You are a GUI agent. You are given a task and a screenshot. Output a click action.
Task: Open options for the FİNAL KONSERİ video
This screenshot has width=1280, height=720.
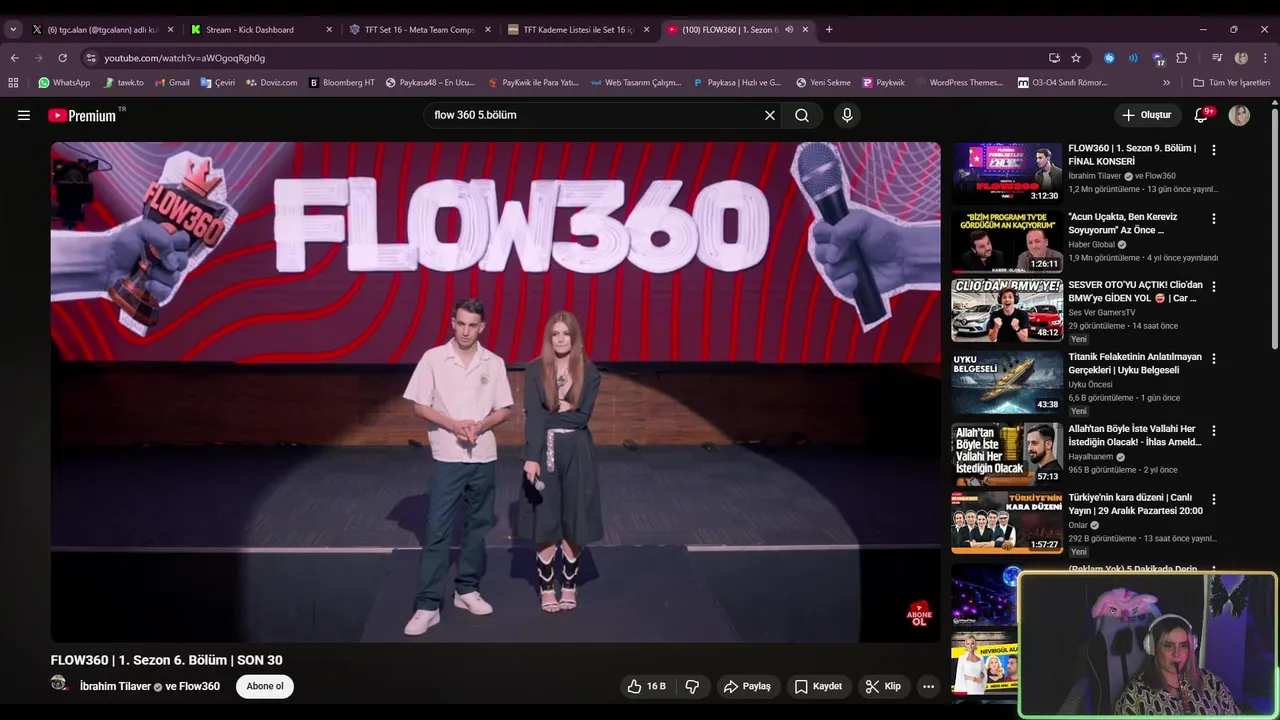tap(1214, 150)
